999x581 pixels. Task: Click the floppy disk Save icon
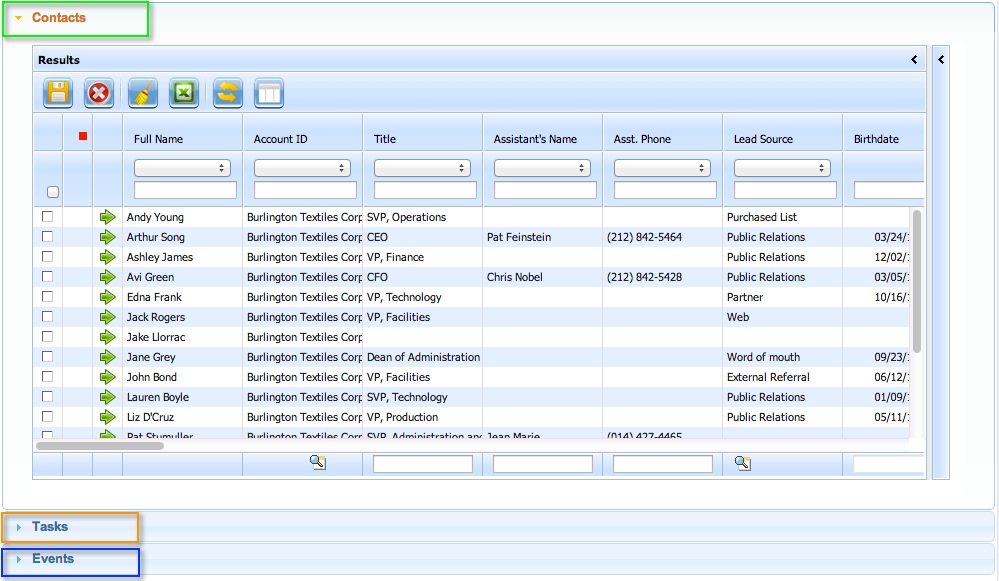click(x=58, y=93)
